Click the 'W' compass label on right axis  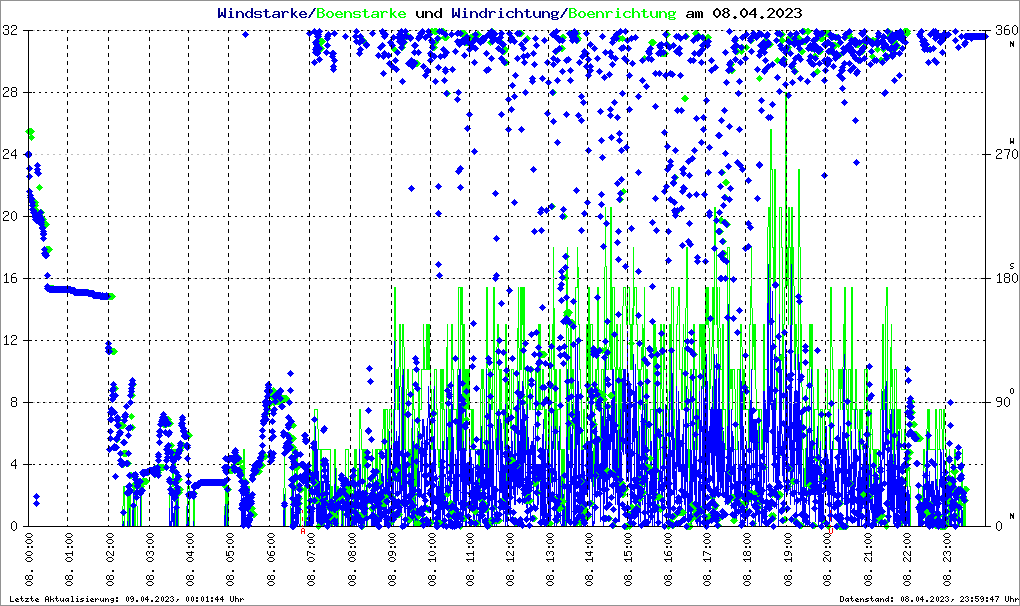(1012, 141)
